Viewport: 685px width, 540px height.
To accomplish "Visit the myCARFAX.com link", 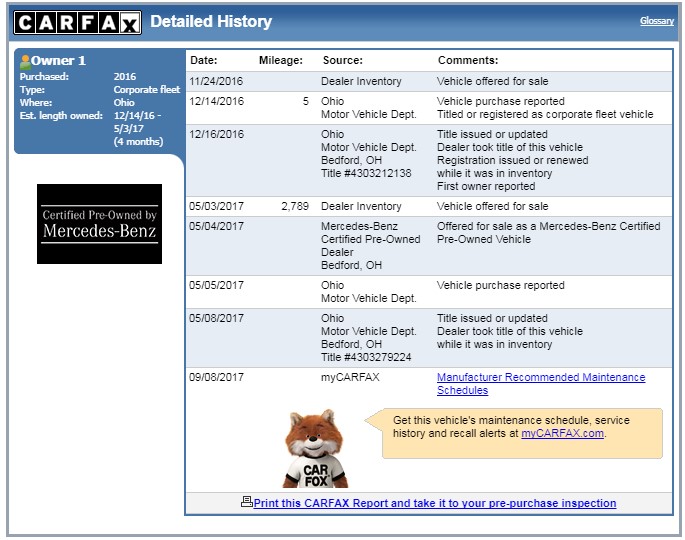I will (x=563, y=433).
